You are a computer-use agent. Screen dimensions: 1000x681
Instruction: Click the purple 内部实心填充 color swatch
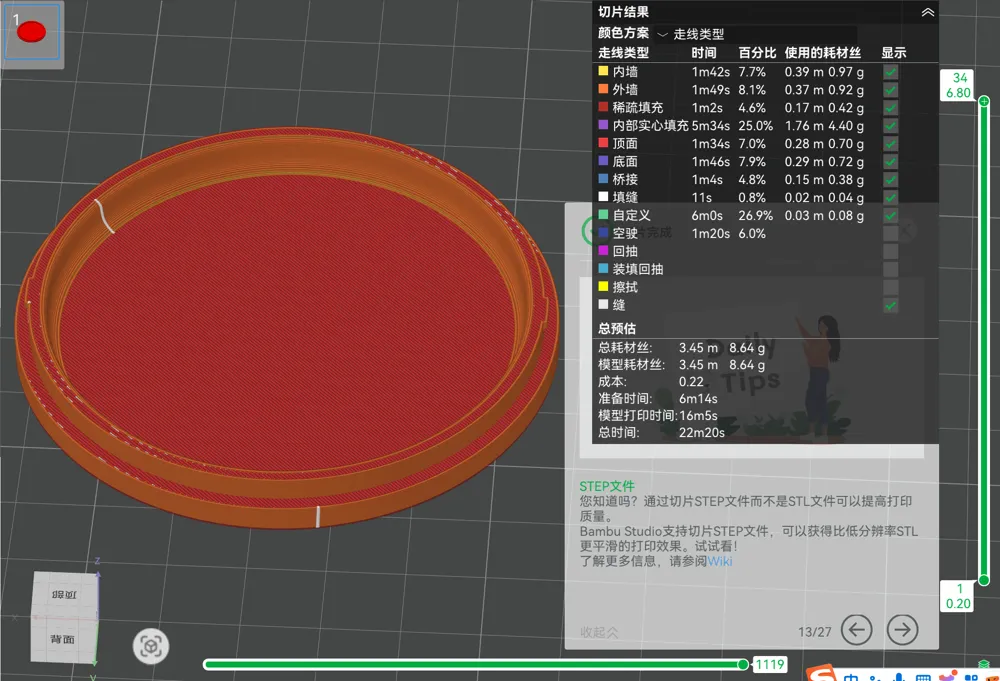603,125
